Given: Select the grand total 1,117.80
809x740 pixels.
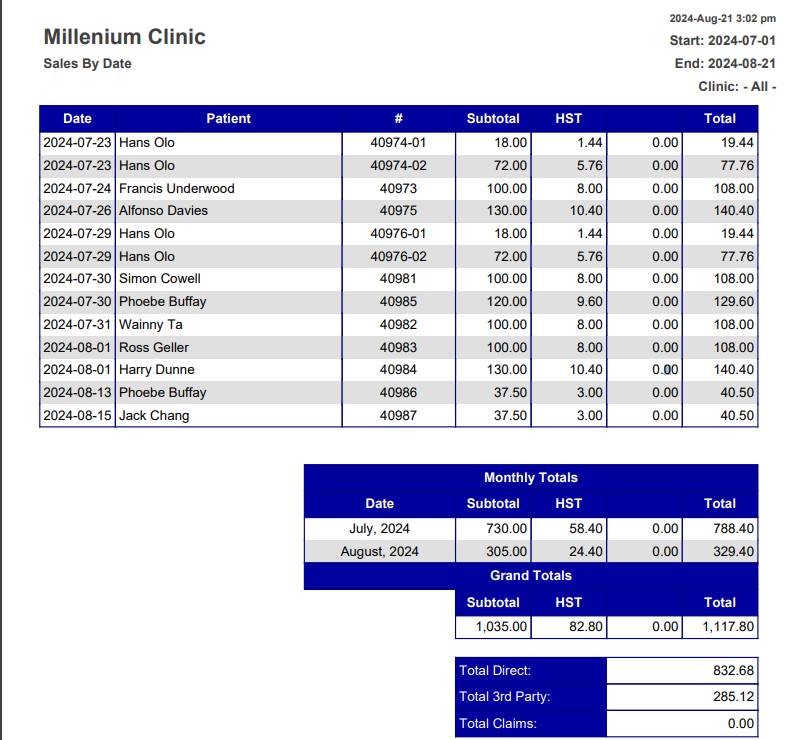Looking at the screenshot, I should tap(728, 626).
